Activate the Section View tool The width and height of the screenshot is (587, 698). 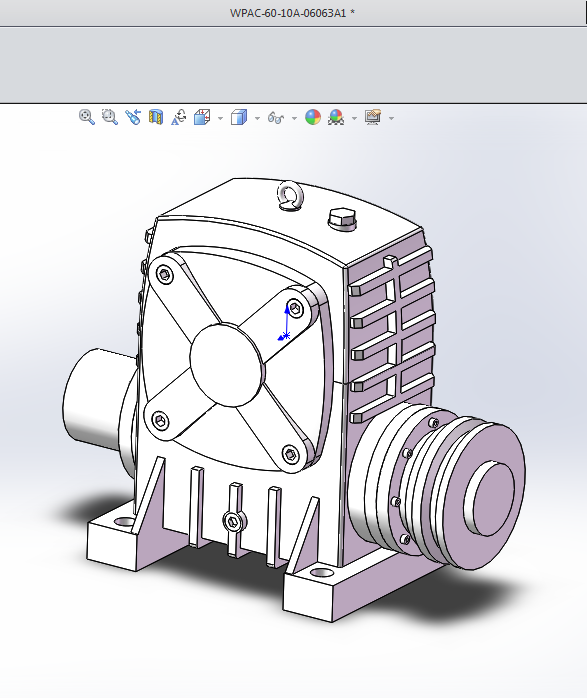tap(156, 117)
